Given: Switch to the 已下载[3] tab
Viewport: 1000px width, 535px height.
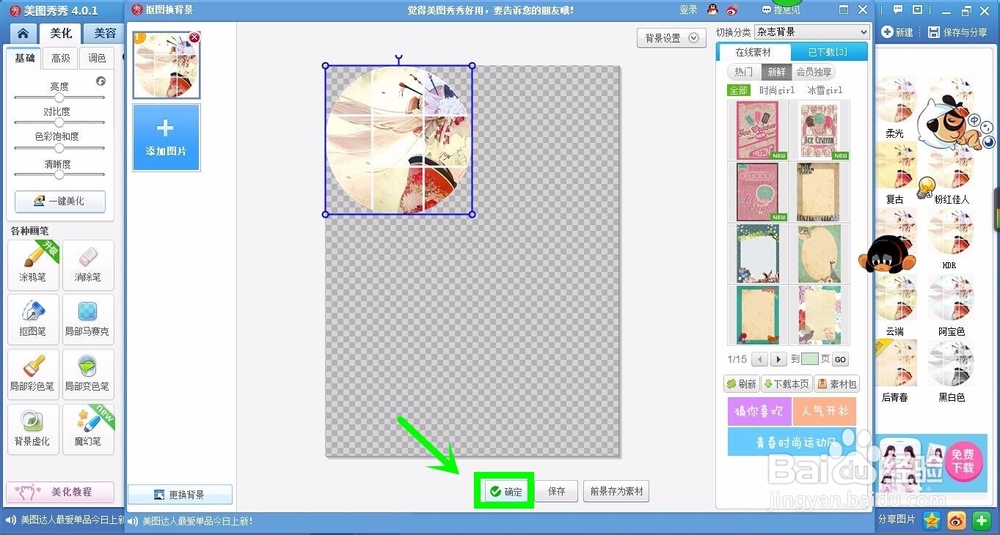Looking at the screenshot, I should pos(828,52).
